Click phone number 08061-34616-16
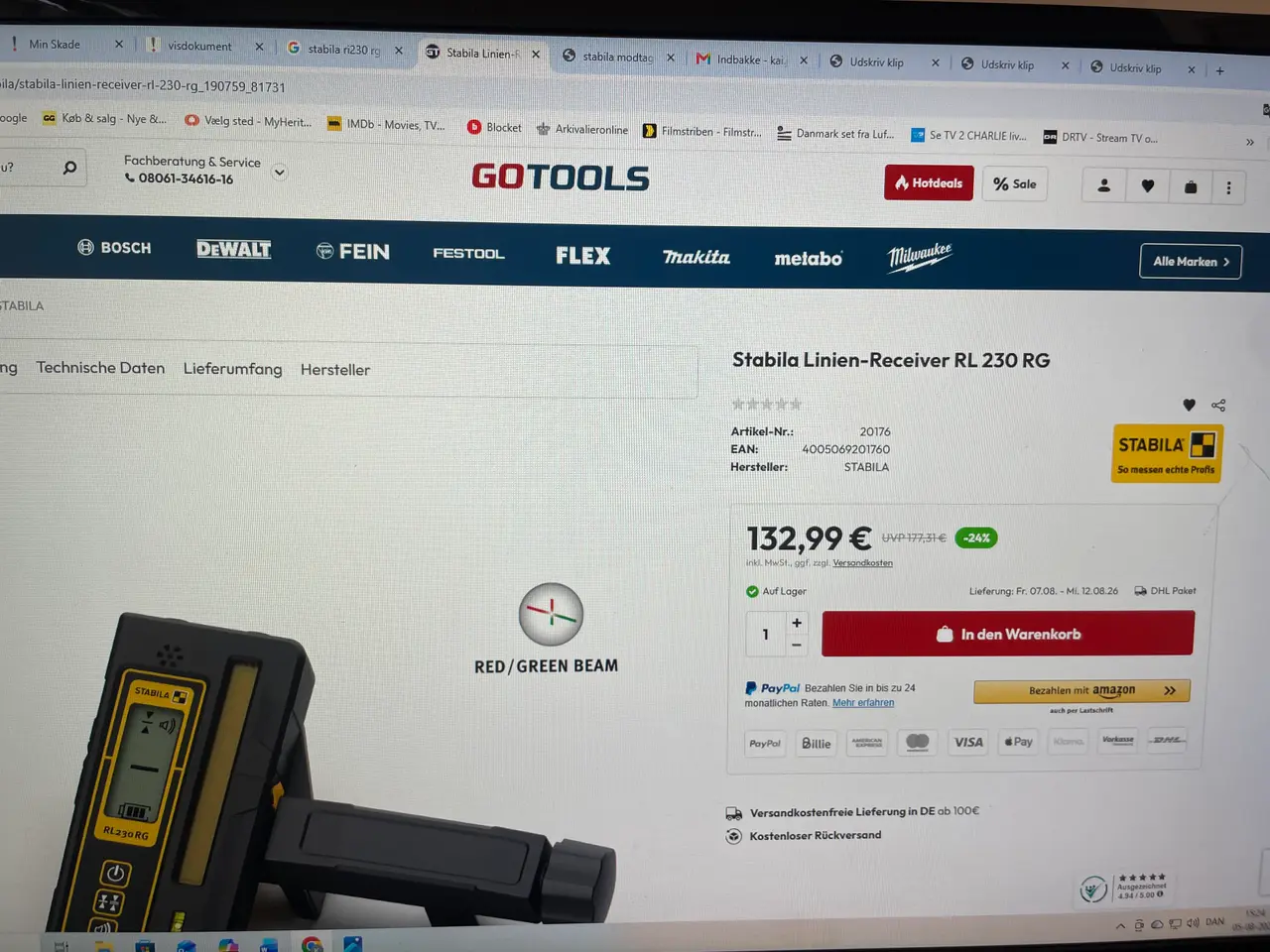Image resolution: width=1270 pixels, height=952 pixels. point(186,178)
